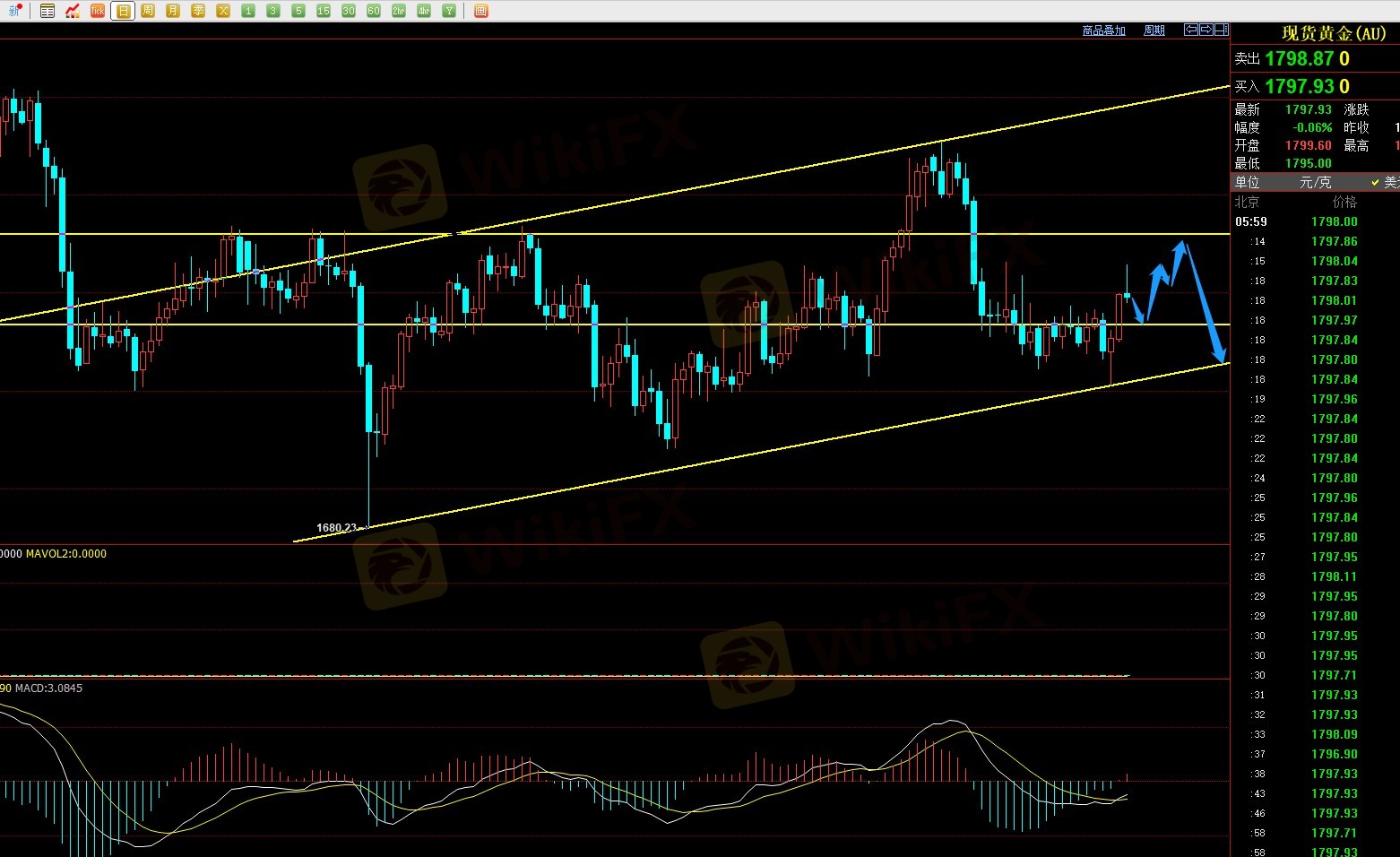Open the red 画 drawing tools icon
This screenshot has height=857, width=1400.
point(481,11)
